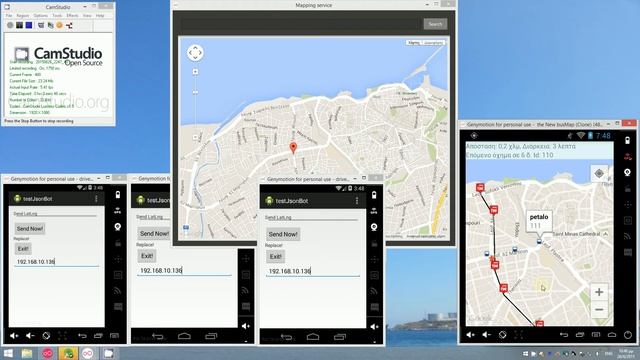The height and width of the screenshot is (360, 640).
Task: Toggle CamStudio compact view icon
Action: point(41,25)
